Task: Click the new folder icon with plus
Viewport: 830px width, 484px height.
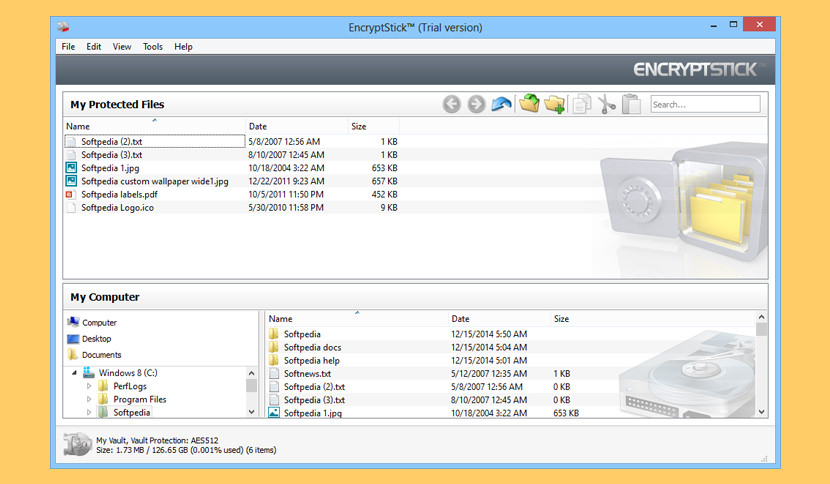Action: coord(554,104)
